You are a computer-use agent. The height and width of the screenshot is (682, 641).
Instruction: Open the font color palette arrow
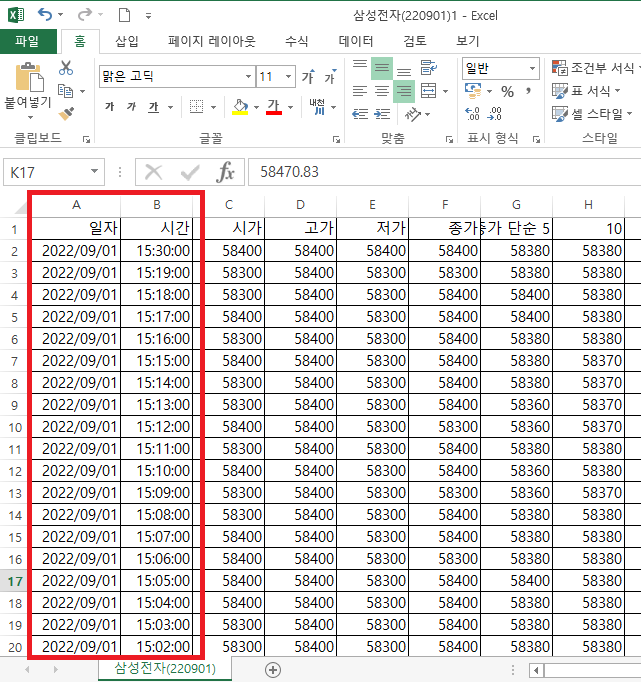(x=290, y=107)
